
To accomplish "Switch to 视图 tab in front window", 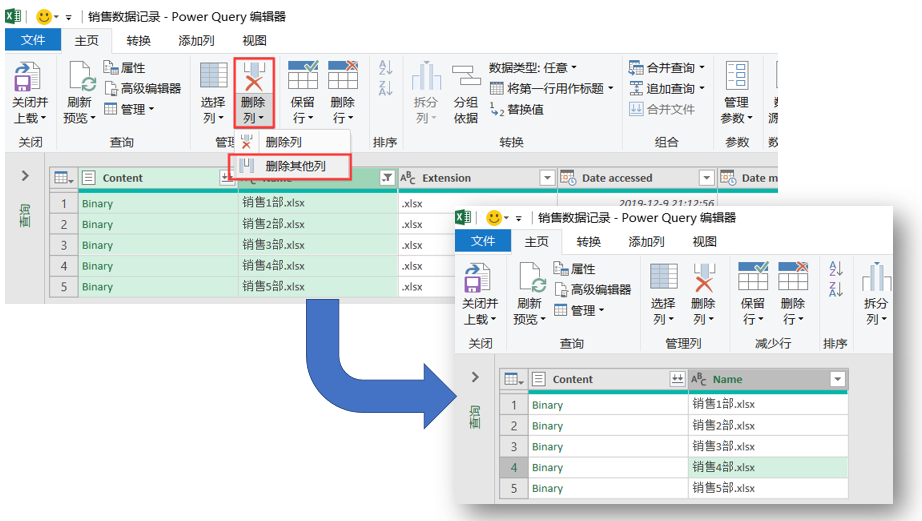I will [704, 242].
